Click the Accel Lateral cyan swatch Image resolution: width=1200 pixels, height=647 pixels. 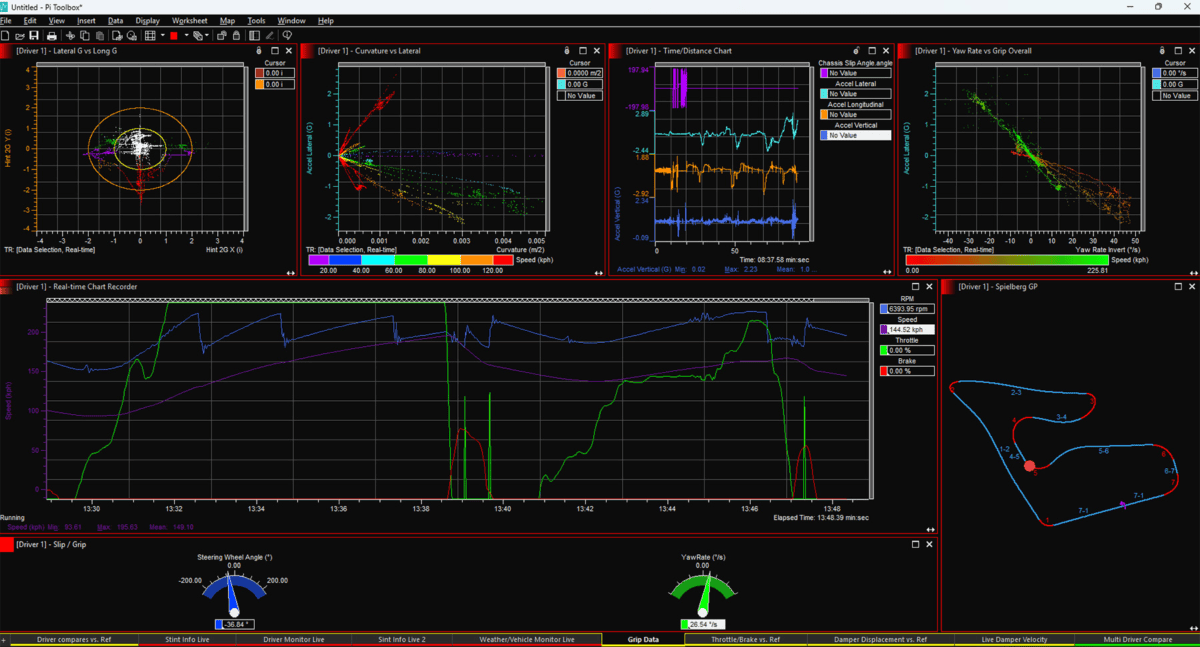click(824, 94)
